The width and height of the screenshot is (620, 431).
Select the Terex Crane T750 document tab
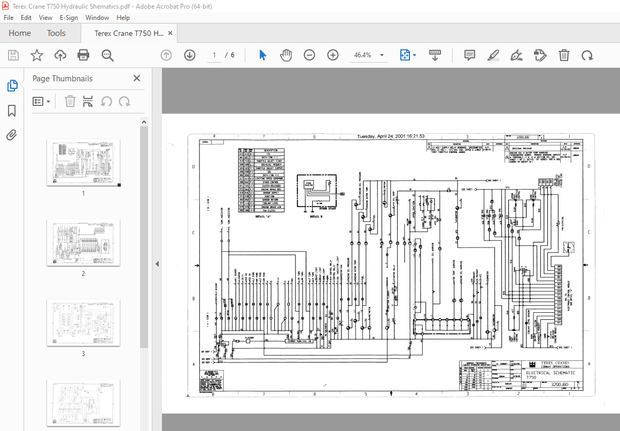[x=129, y=33]
